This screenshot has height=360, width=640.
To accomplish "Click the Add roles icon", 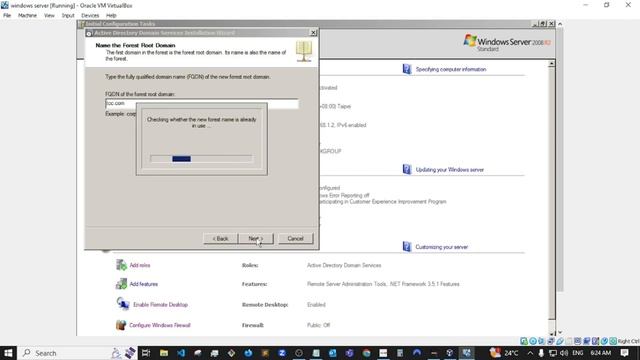I will pos(121,265).
